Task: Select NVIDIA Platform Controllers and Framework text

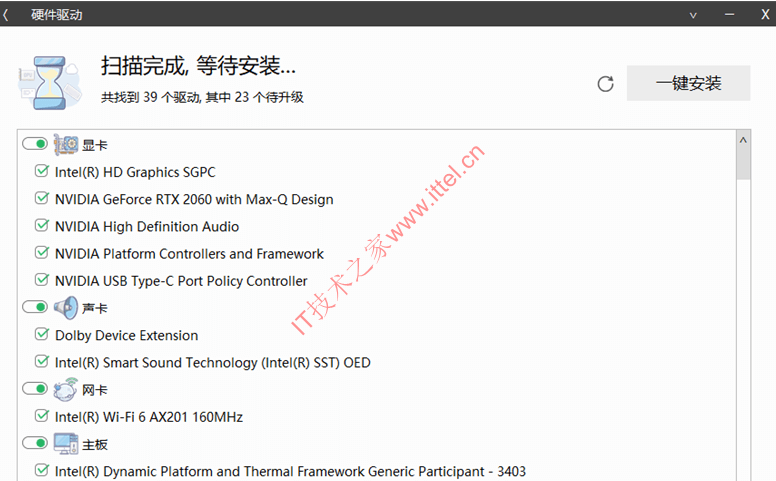Action: pos(189,254)
